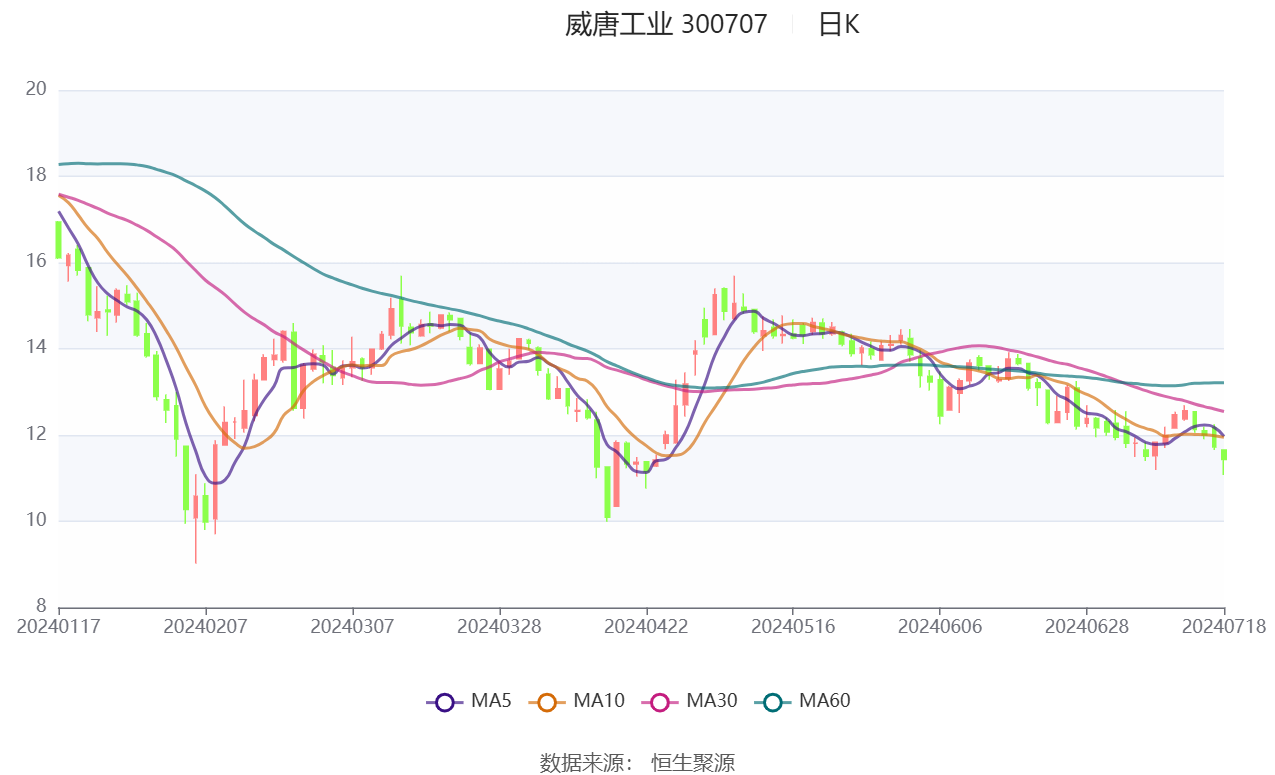Toggle MA30 visibility via its legend text
This screenshot has width=1275, height=775.
711,701
